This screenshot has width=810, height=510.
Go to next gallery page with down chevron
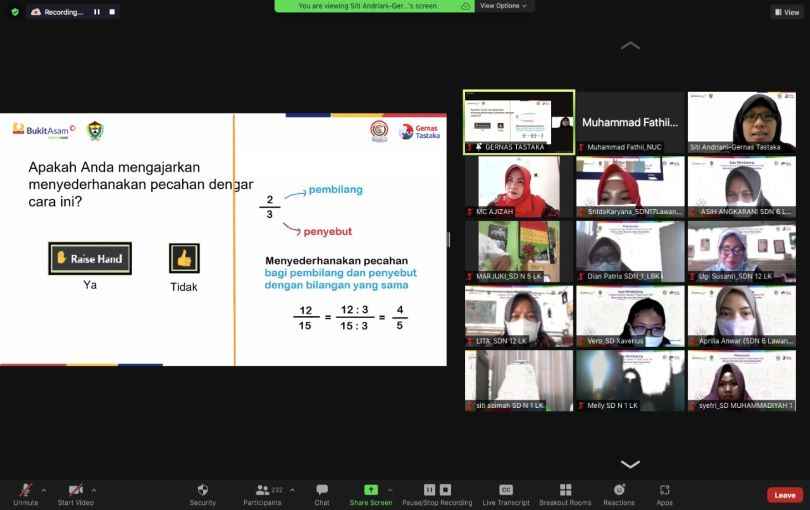coord(630,463)
